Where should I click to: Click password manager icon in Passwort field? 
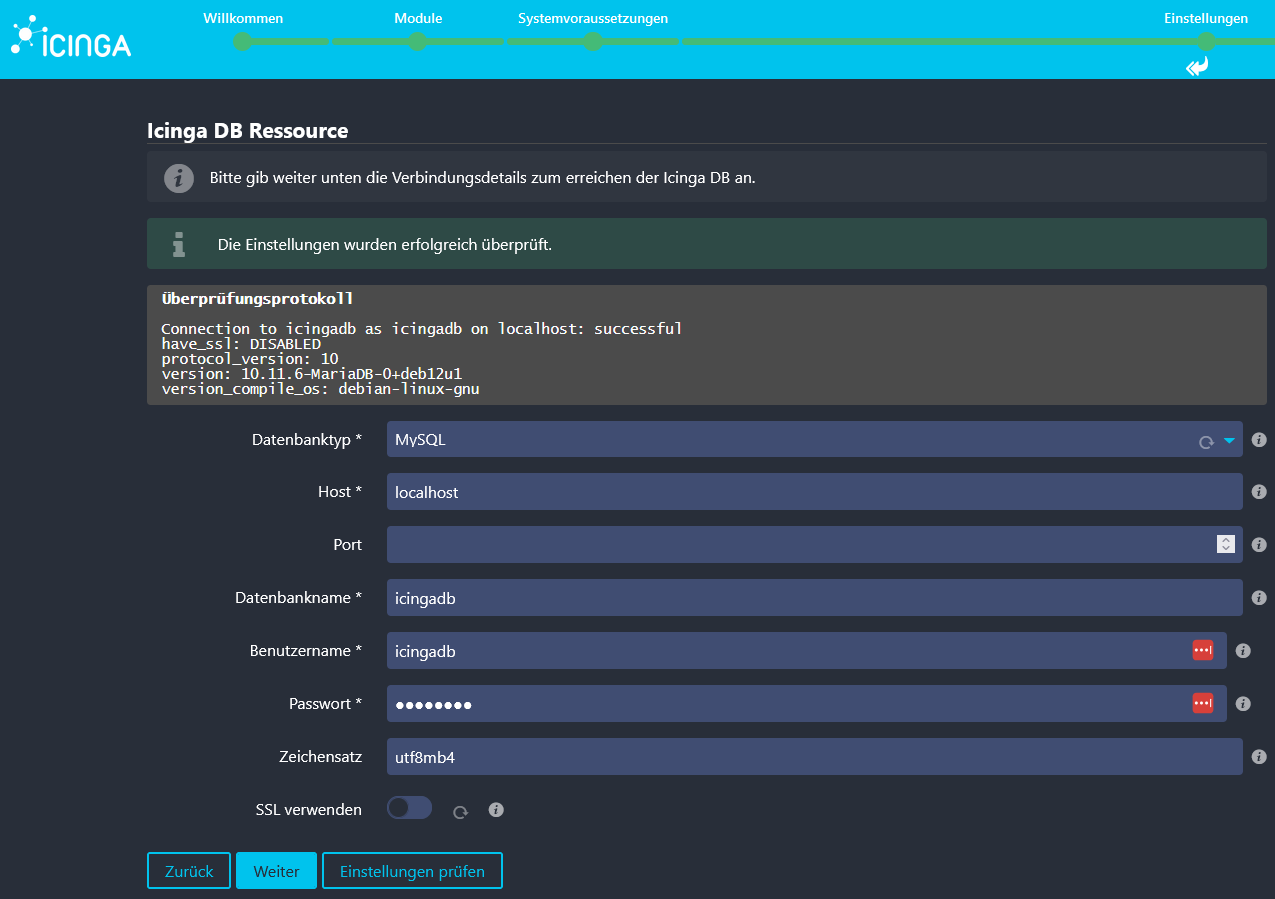[1203, 703]
